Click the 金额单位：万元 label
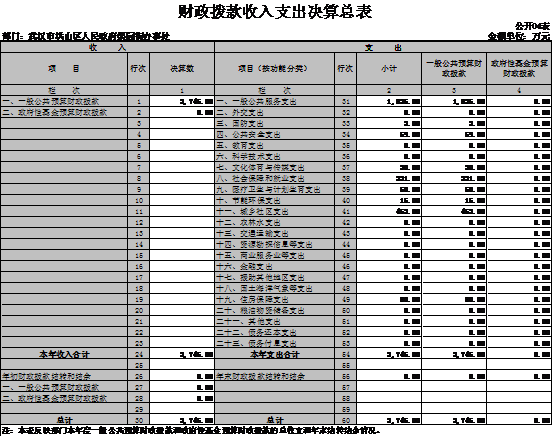This screenshot has width=553, height=437. click(x=519, y=36)
